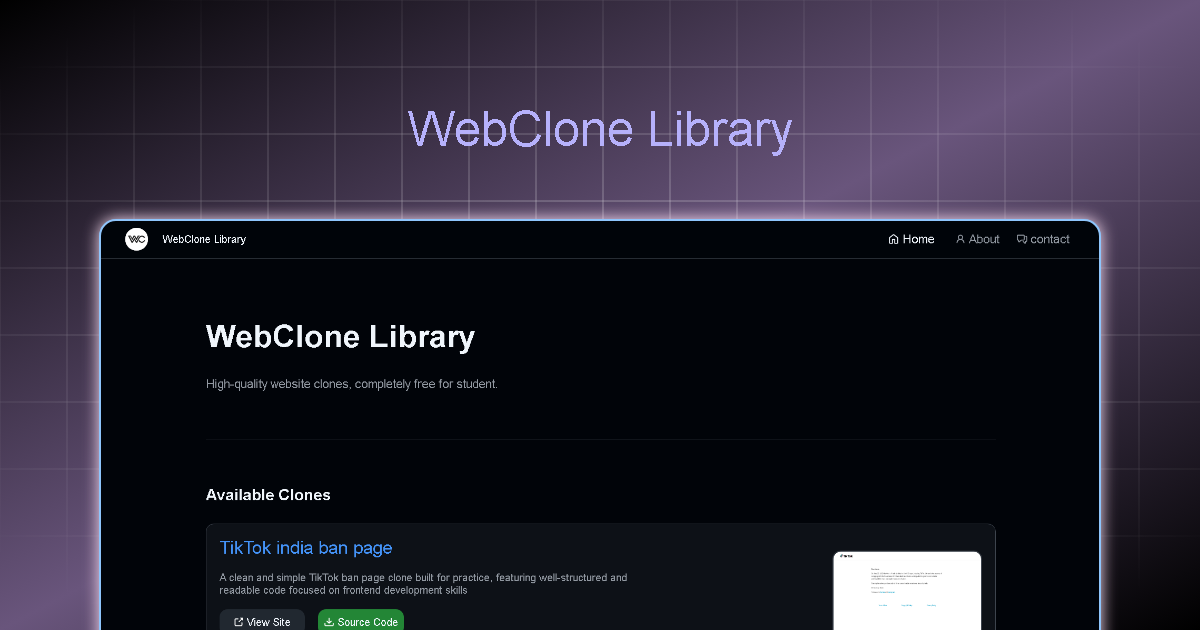
Task: Click the green Source Code button
Action: click(x=361, y=620)
